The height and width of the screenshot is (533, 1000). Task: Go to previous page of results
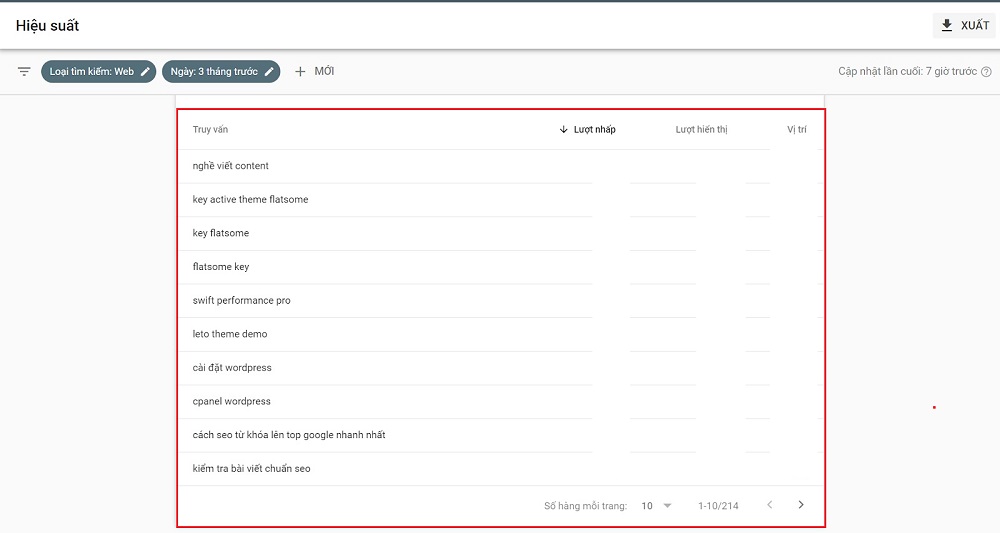[x=770, y=505]
